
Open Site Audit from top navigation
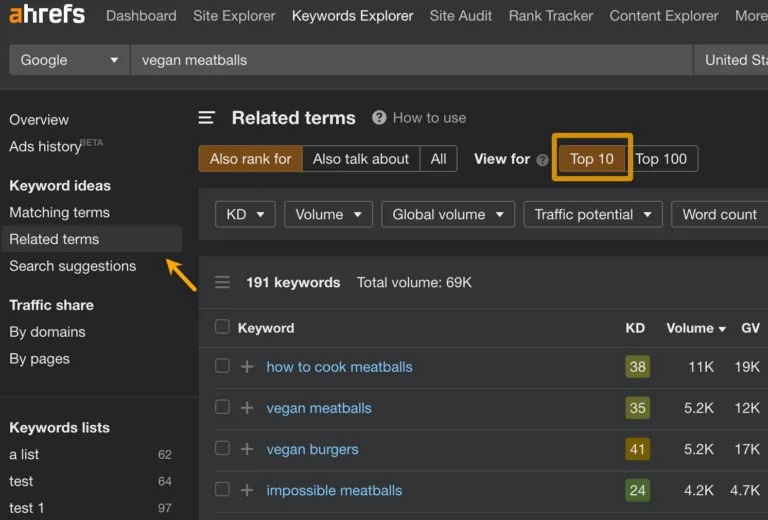pos(461,16)
